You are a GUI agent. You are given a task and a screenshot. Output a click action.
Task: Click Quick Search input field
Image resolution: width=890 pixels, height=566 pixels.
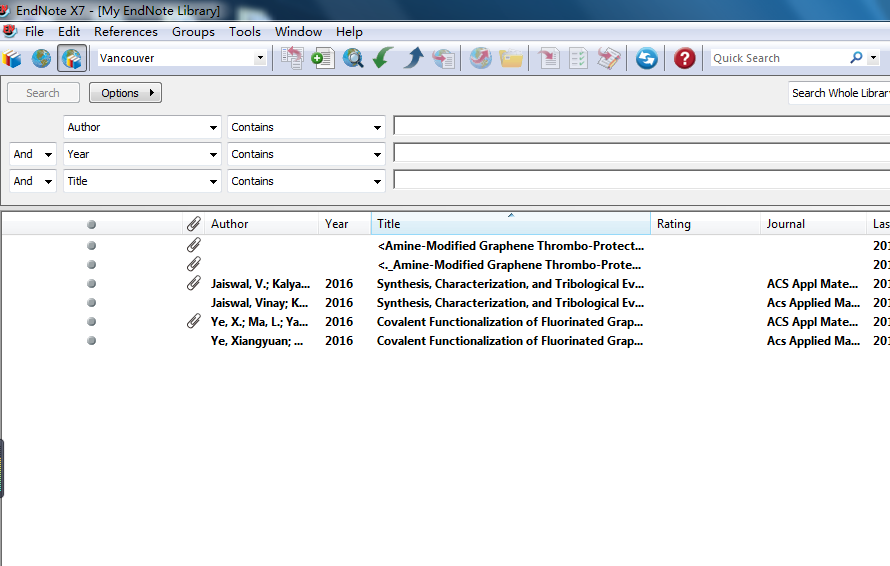780,58
